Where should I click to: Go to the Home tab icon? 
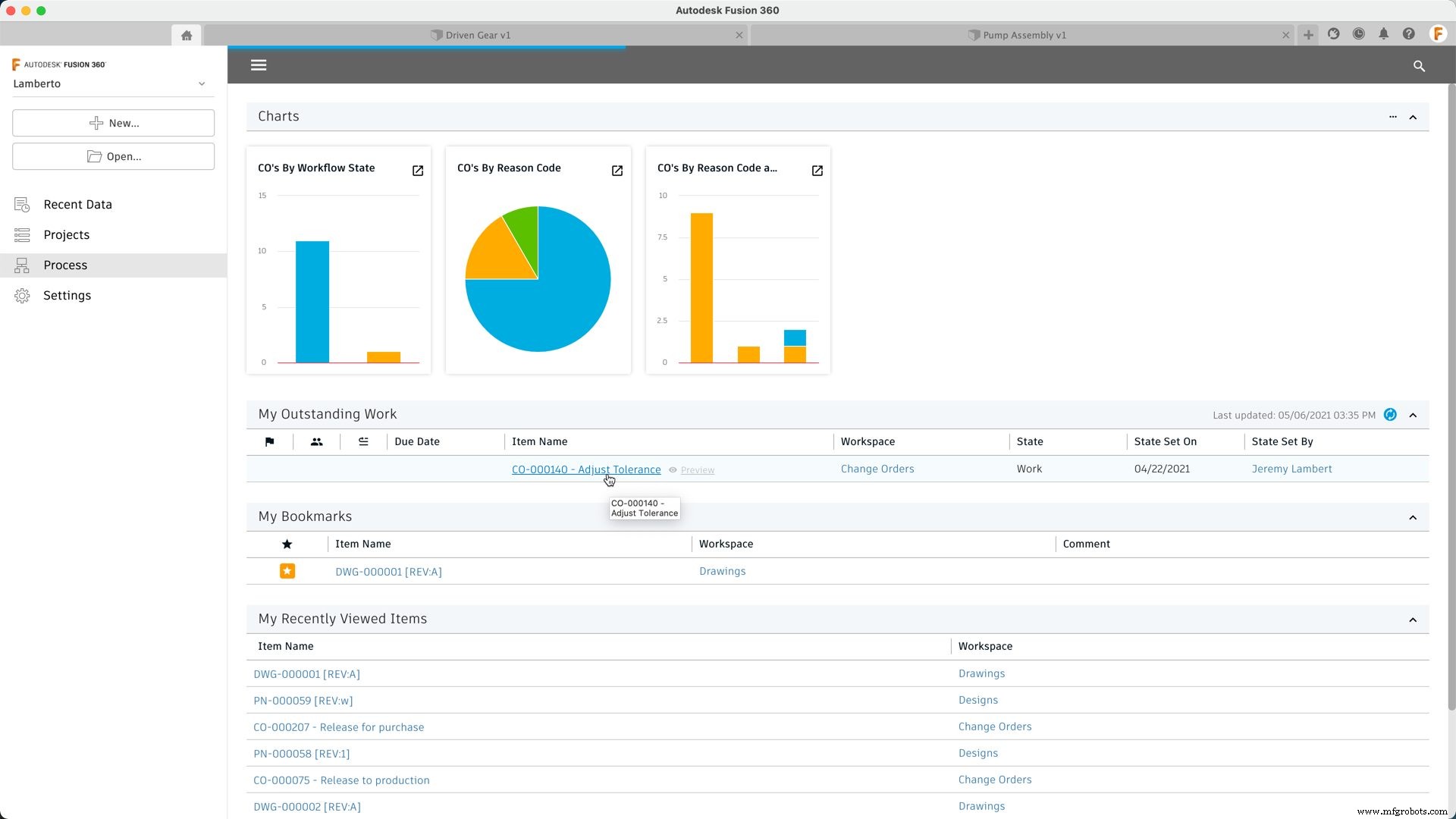coord(187,35)
